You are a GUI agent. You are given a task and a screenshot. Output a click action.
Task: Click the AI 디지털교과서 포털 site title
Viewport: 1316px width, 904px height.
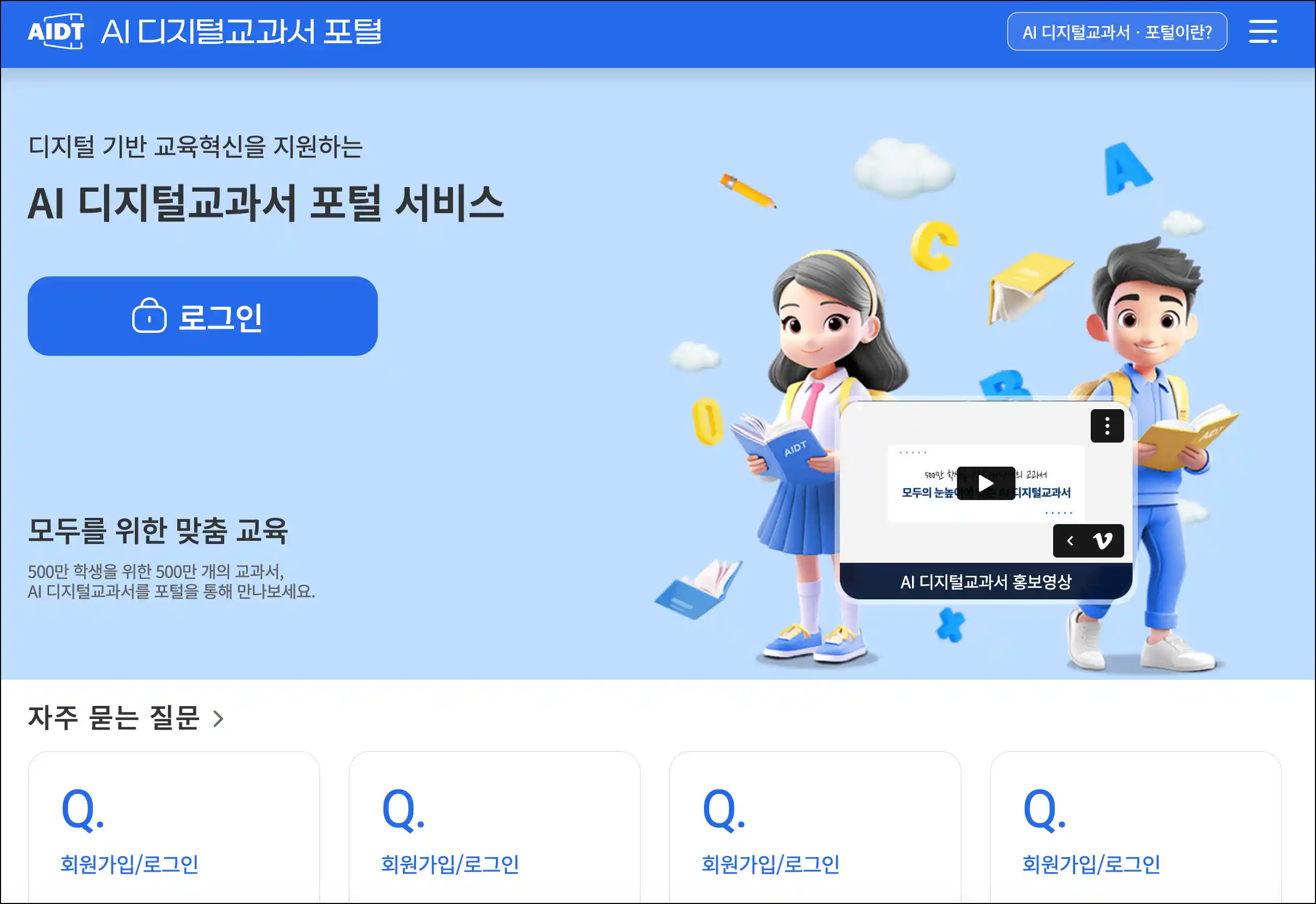(242, 32)
